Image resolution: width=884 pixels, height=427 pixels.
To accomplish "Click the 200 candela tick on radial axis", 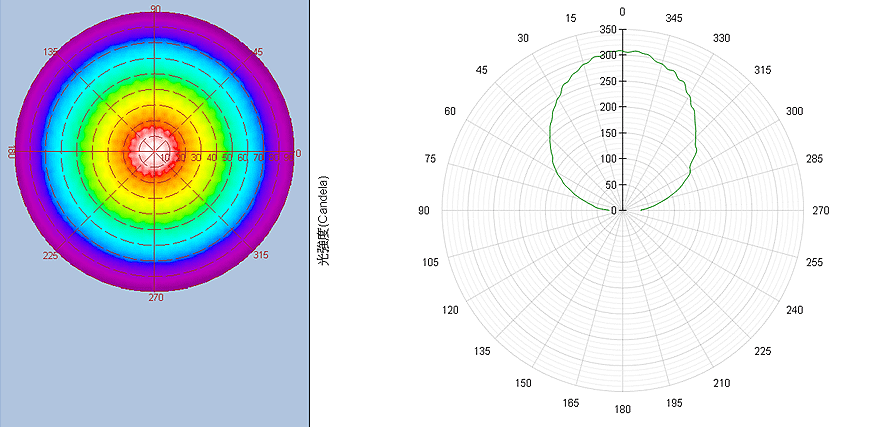I will click(607, 107).
